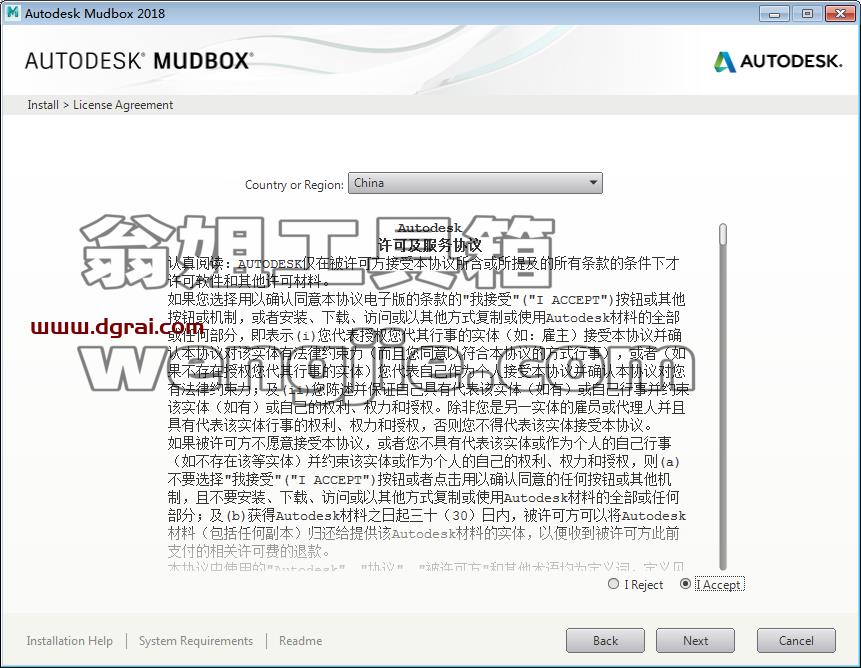
Task: Click the 'Autodesk Mudbox 2018' title bar text
Action: 95,13
